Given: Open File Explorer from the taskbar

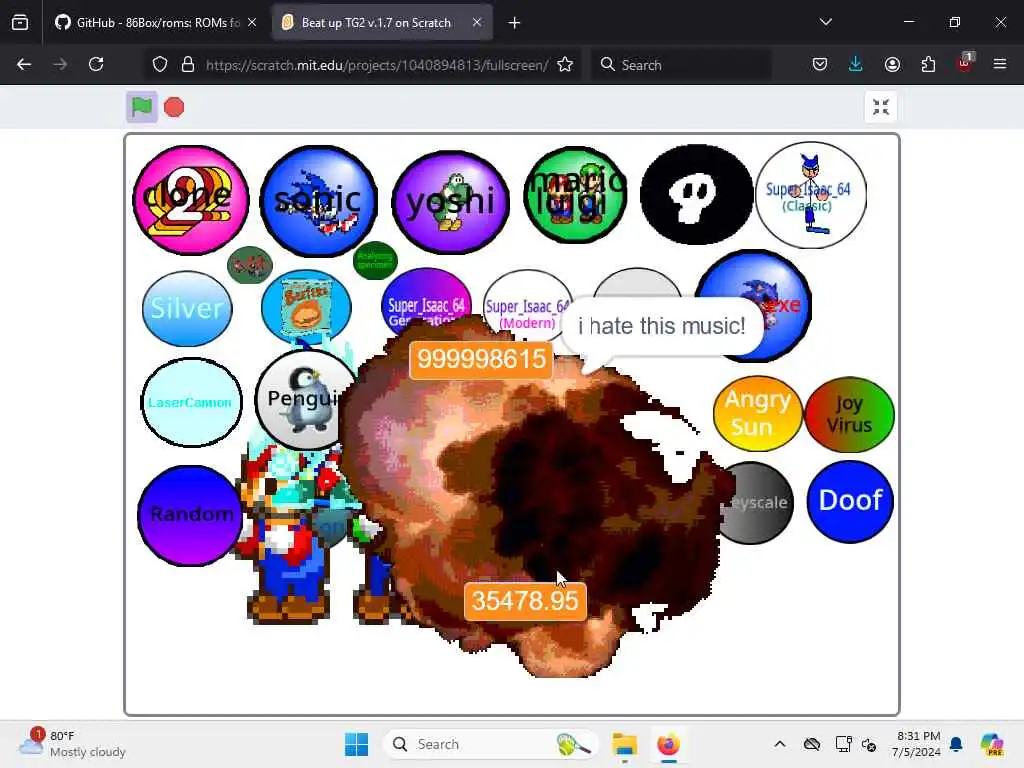Looking at the screenshot, I should coord(624,744).
